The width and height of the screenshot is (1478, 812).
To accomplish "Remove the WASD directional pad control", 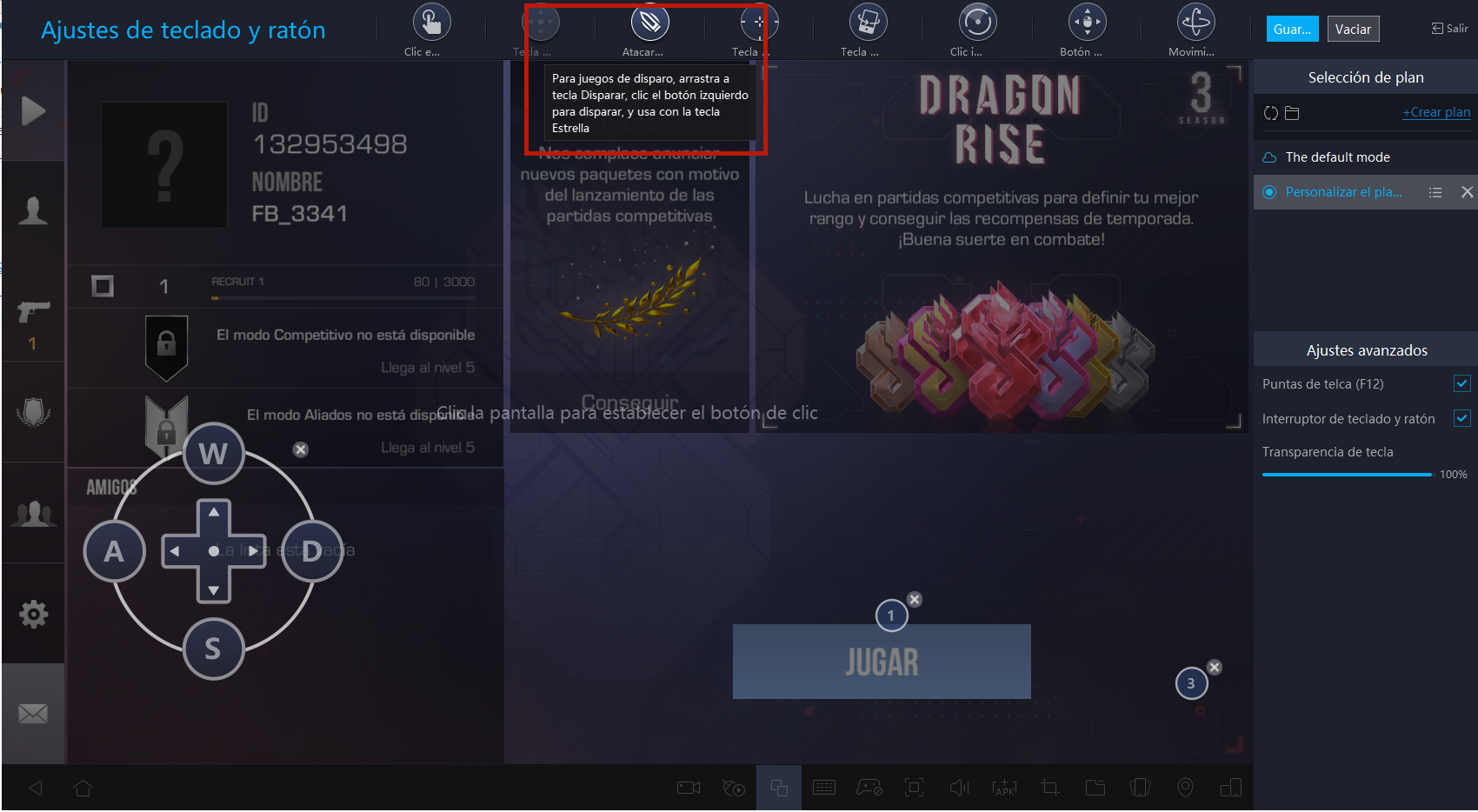I will [x=300, y=449].
